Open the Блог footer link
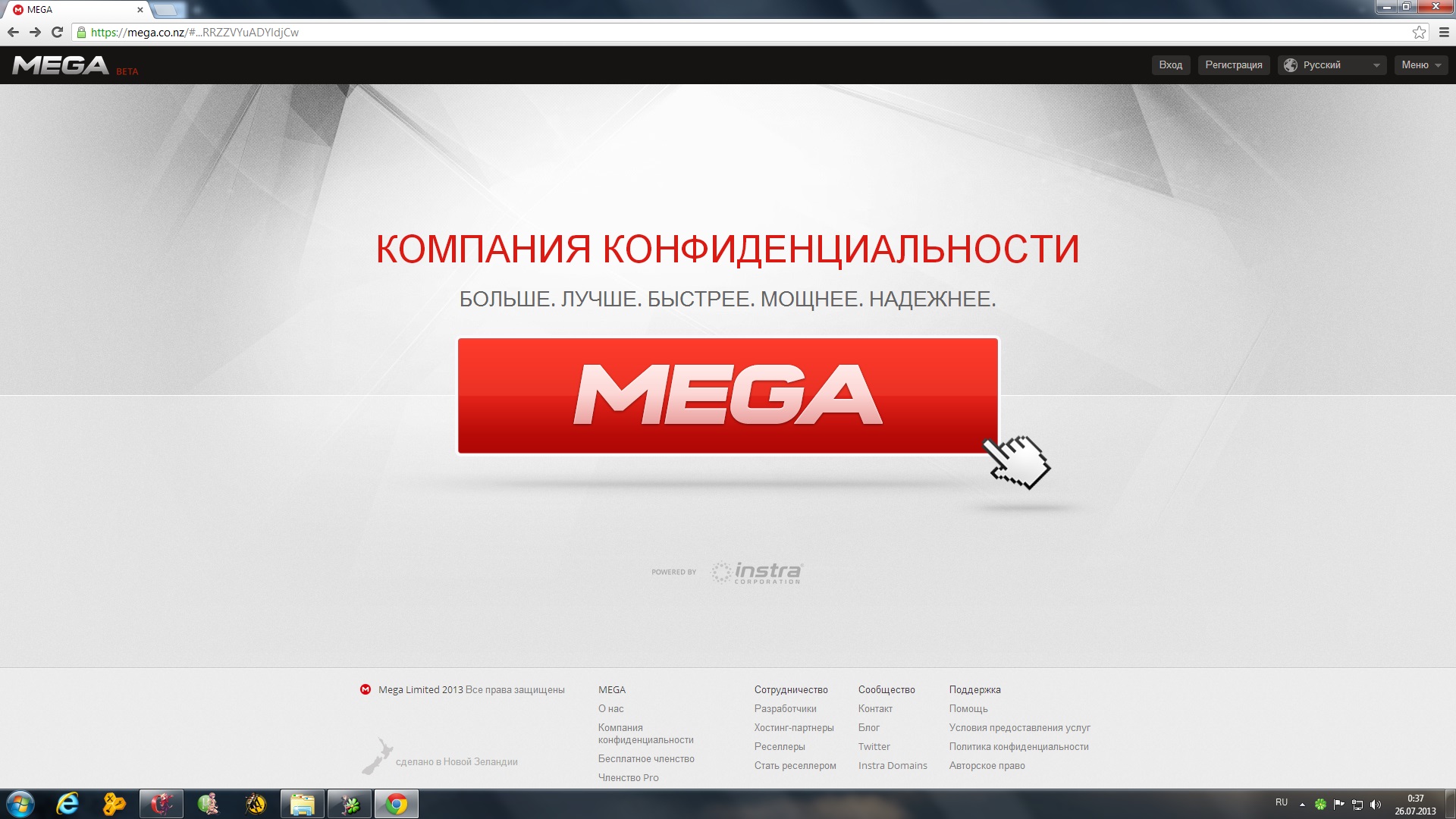 coord(869,728)
